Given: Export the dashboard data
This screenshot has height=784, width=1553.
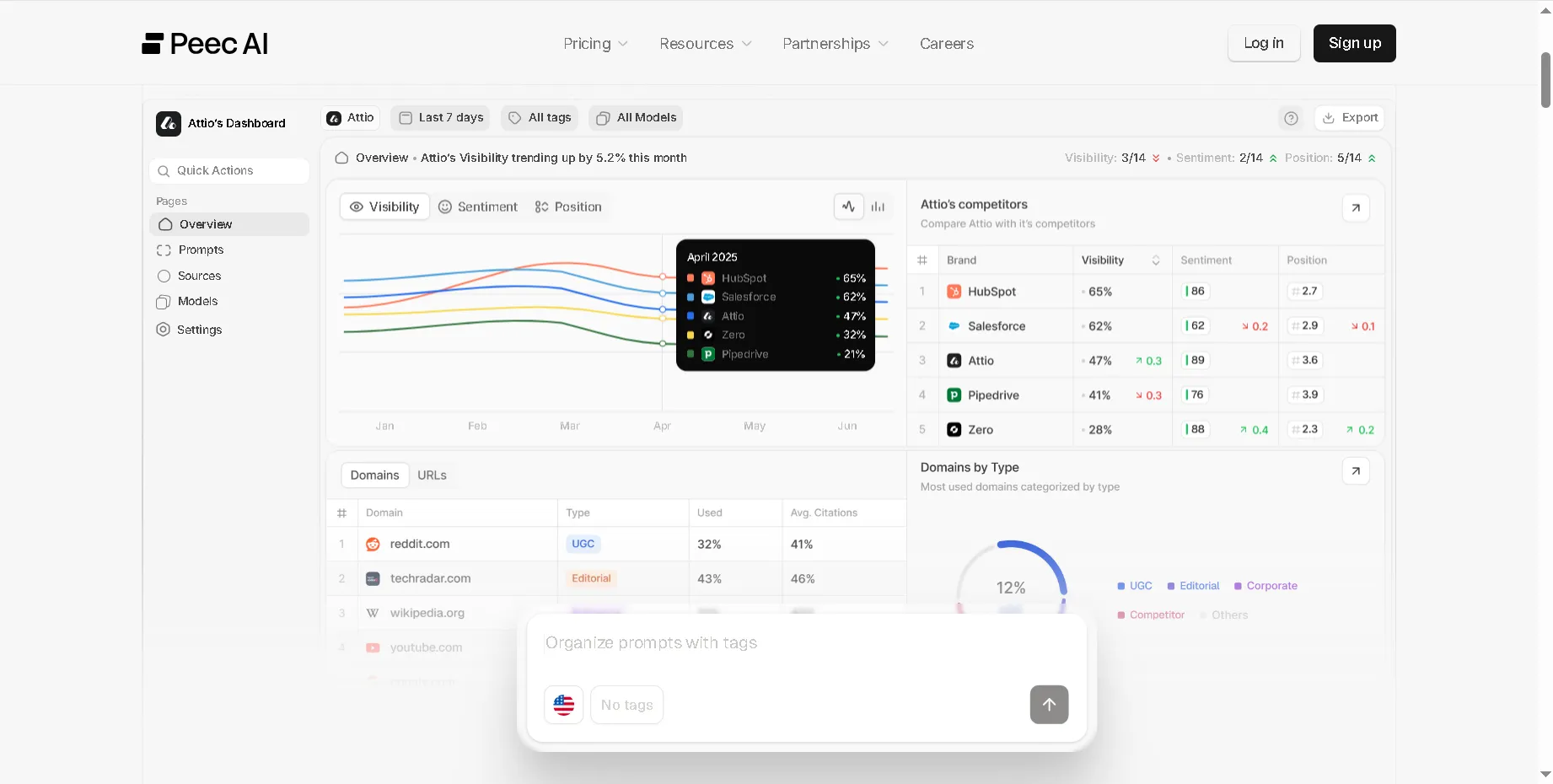Looking at the screenshot, I should coord(1350,118).
